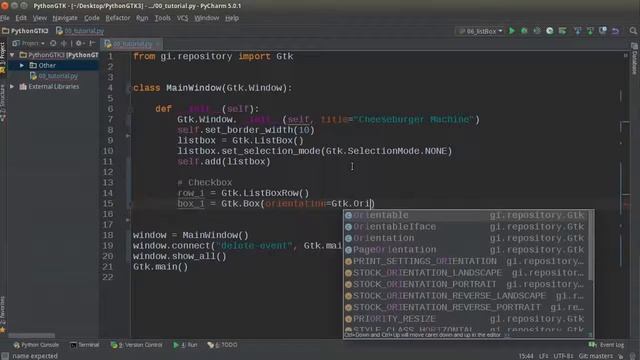Expand the Other folder arrow
The width and height of the screenshot is (640, 360).
coord(22,65)
